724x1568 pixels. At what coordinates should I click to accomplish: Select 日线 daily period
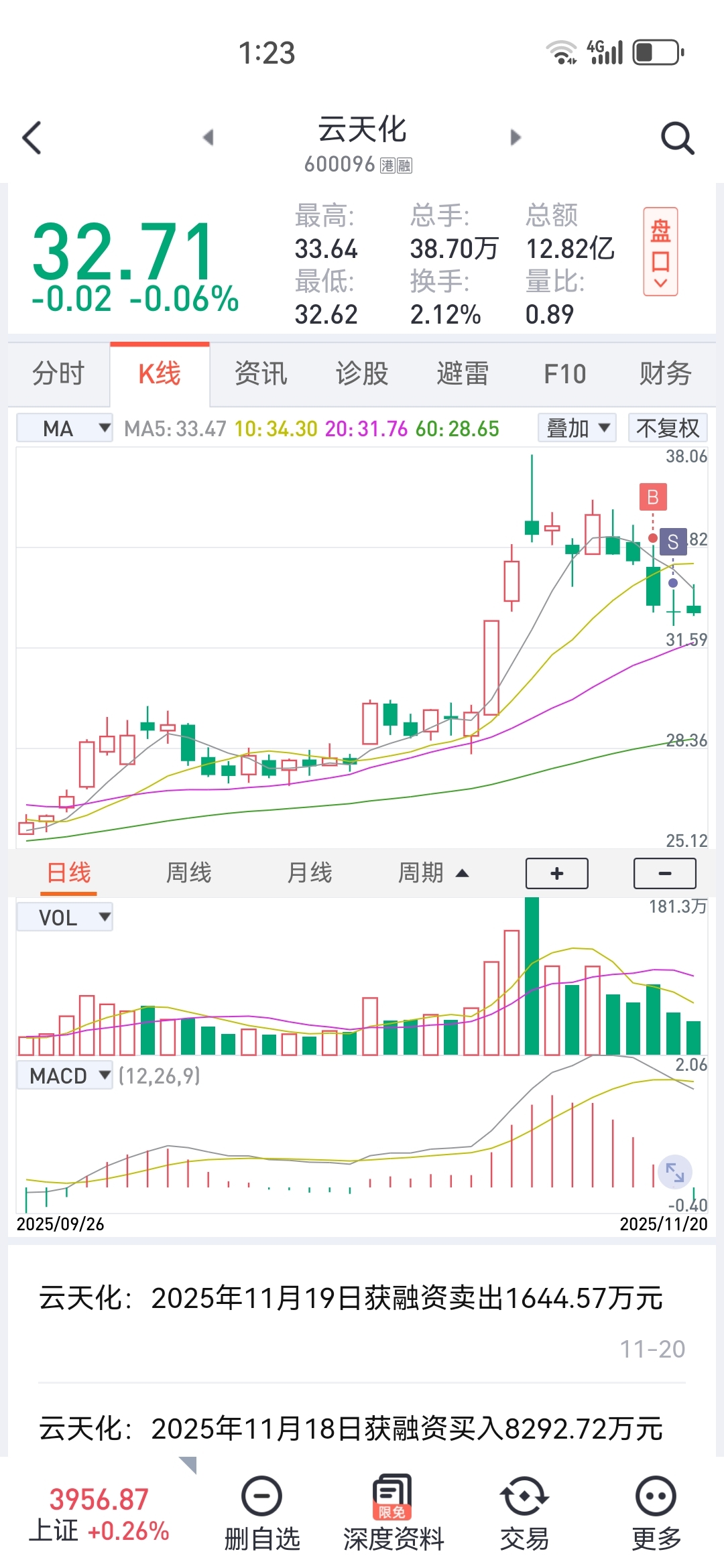pyautogui.click(x=68, y=872)
